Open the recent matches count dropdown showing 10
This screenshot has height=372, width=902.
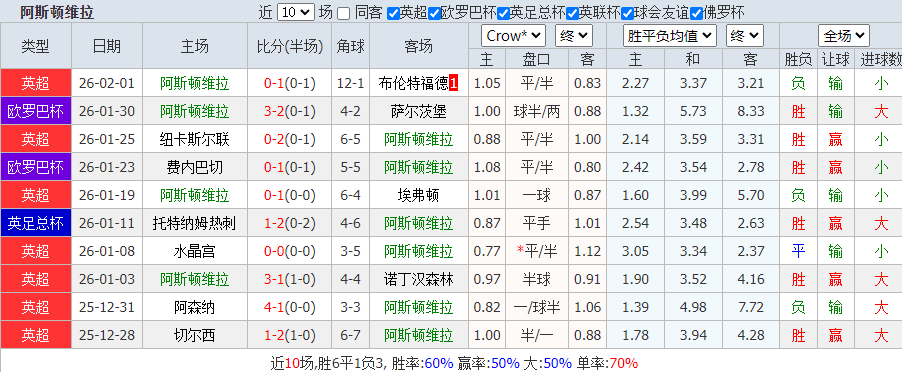[x=296, y=12]
